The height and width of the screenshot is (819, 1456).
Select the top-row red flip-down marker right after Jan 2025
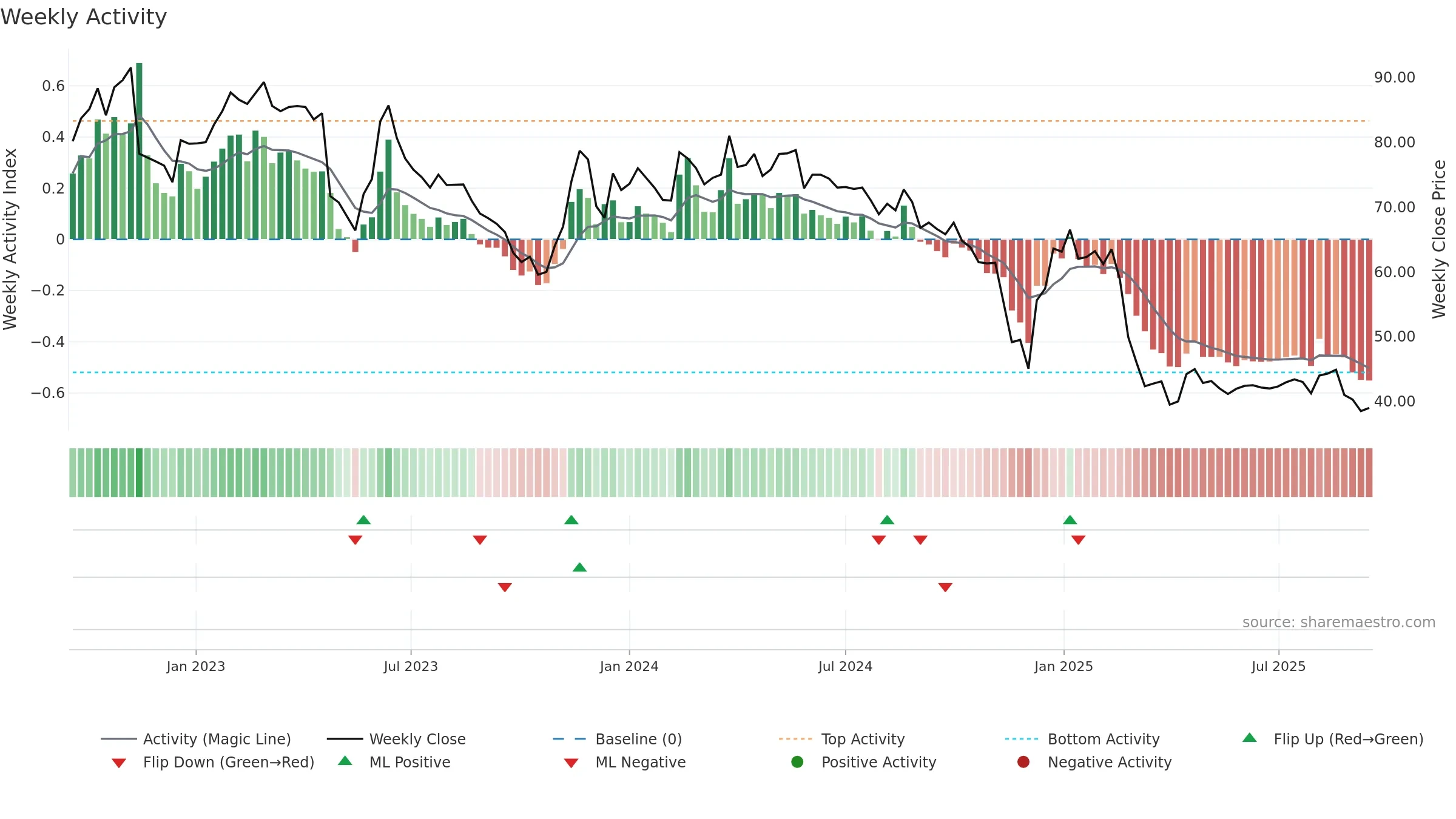[x=1078, y=540]
